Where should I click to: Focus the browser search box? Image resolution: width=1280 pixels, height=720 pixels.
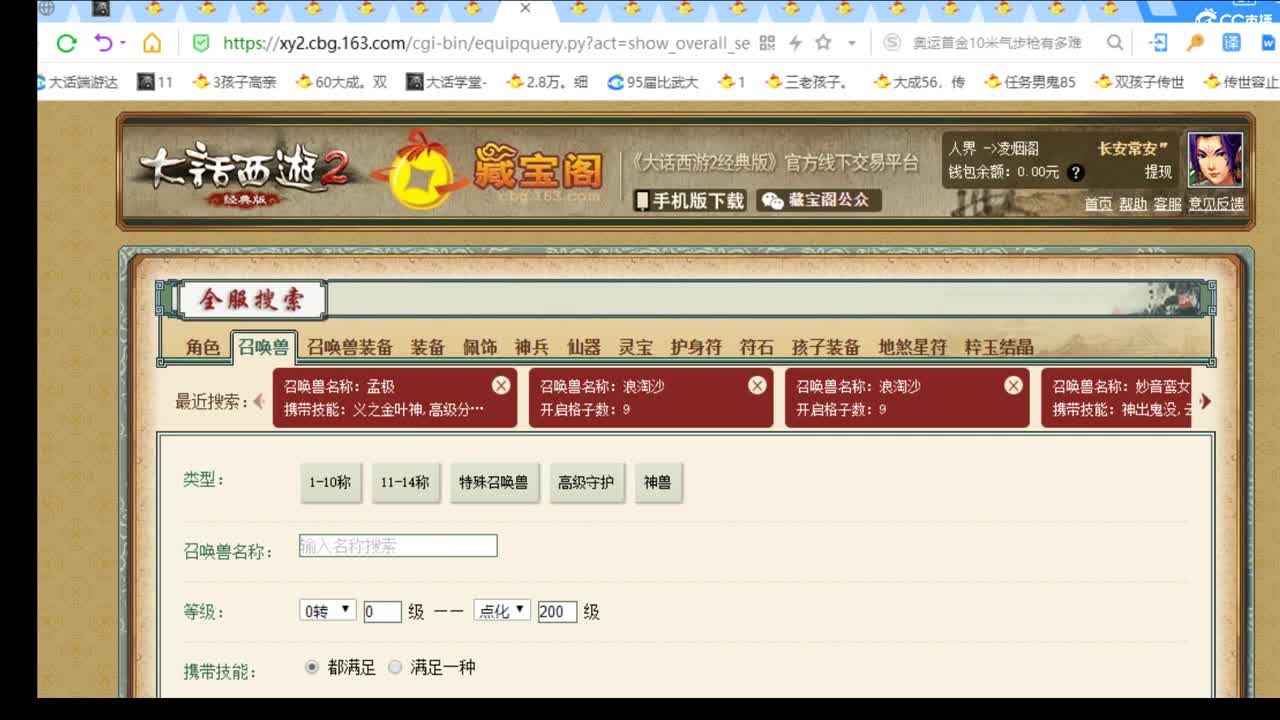(x=996, y=43)
